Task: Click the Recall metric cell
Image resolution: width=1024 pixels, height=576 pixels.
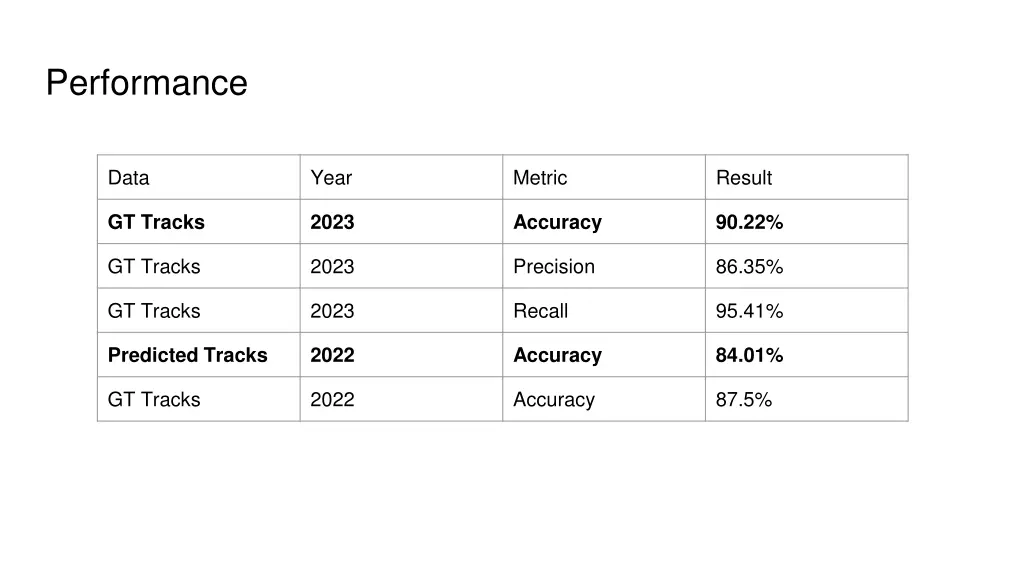Action: click(x=604, y=310)
